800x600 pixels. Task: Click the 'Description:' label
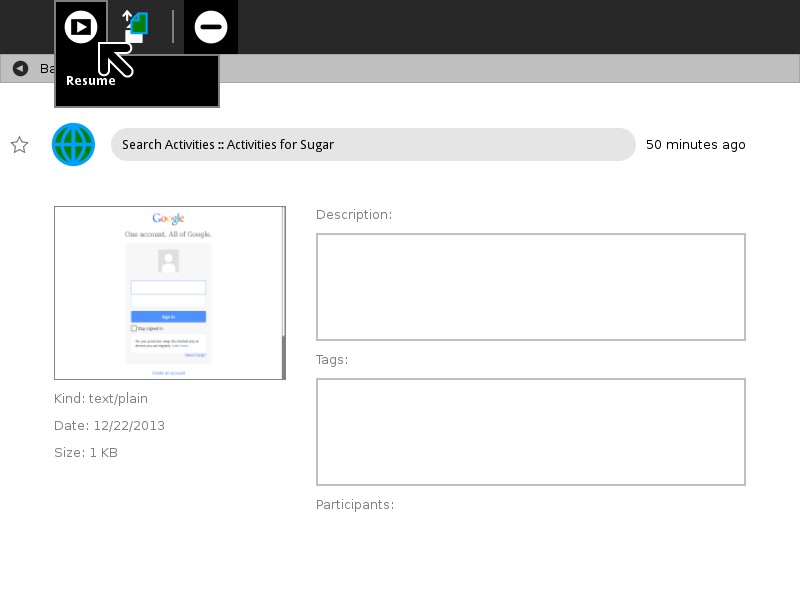pos(354,214)
